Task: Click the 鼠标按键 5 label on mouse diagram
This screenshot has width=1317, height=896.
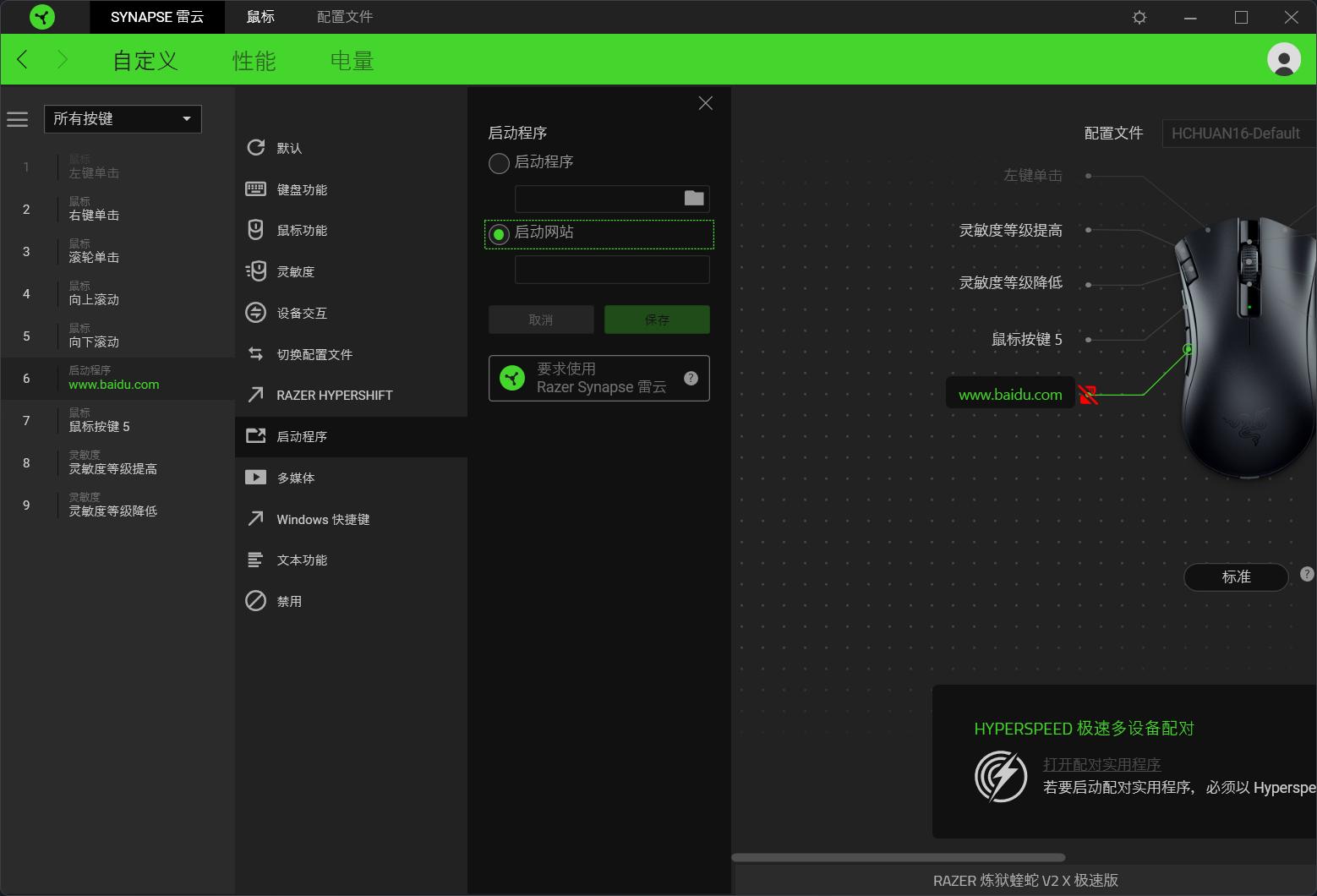Action: (x=1026, y=339)
